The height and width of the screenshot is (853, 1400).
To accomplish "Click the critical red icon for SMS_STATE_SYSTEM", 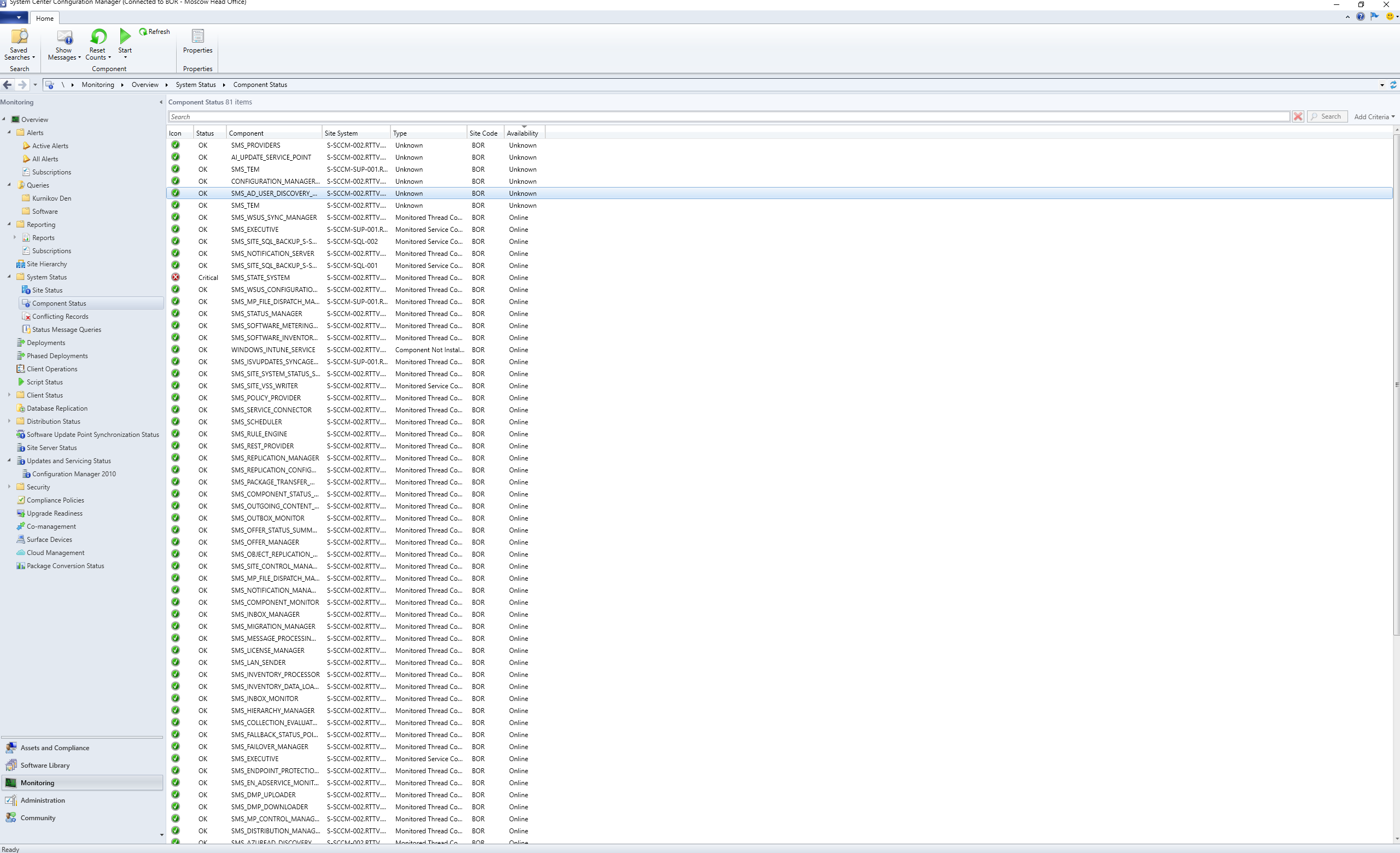I will point(176,277).
